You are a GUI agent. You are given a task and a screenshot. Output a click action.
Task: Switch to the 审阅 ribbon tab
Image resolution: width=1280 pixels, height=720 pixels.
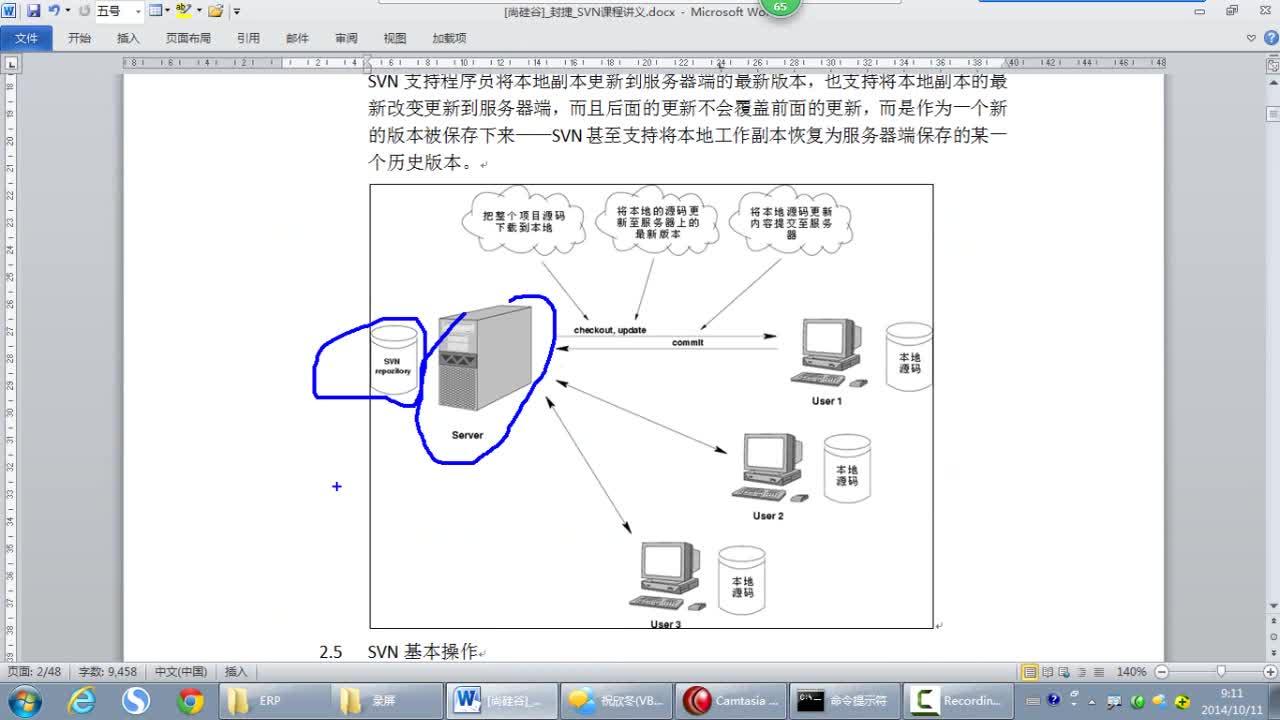[346, 38]
